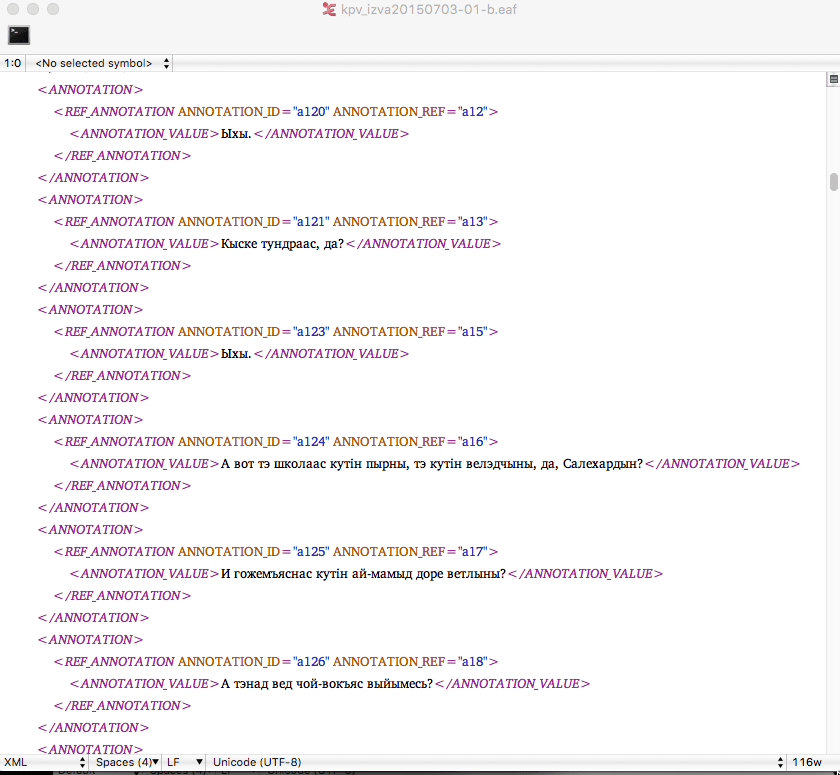Viewport: 840px width, 775px height.
Task: Open the <No selected symbol> navigation dropdown
Action: pyautogui.click(x=100, y=63)
